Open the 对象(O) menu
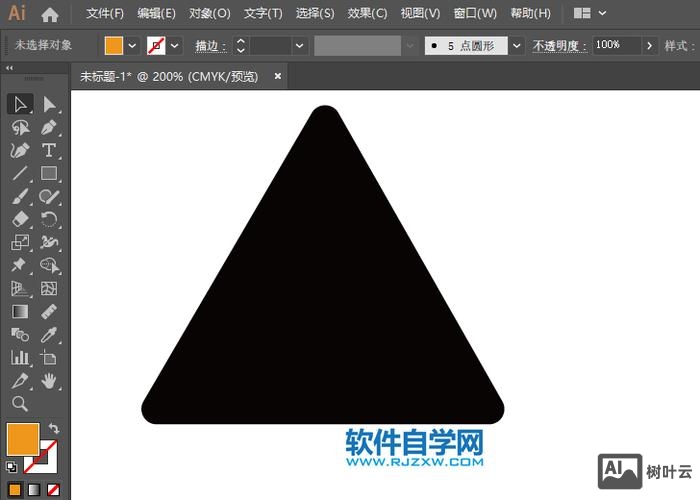The height and width of the screenshot is (500, 700). click(x=209, y=13)
